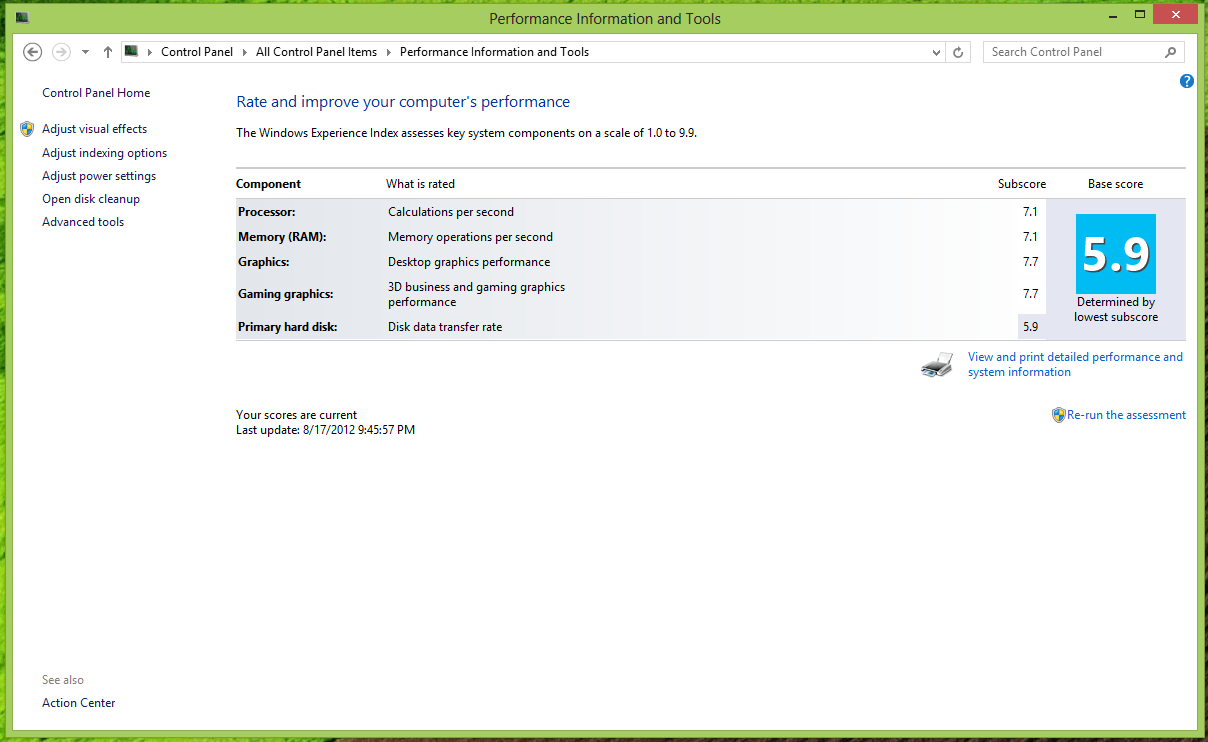Open Action Center under See also

click(x=79, y=703)
